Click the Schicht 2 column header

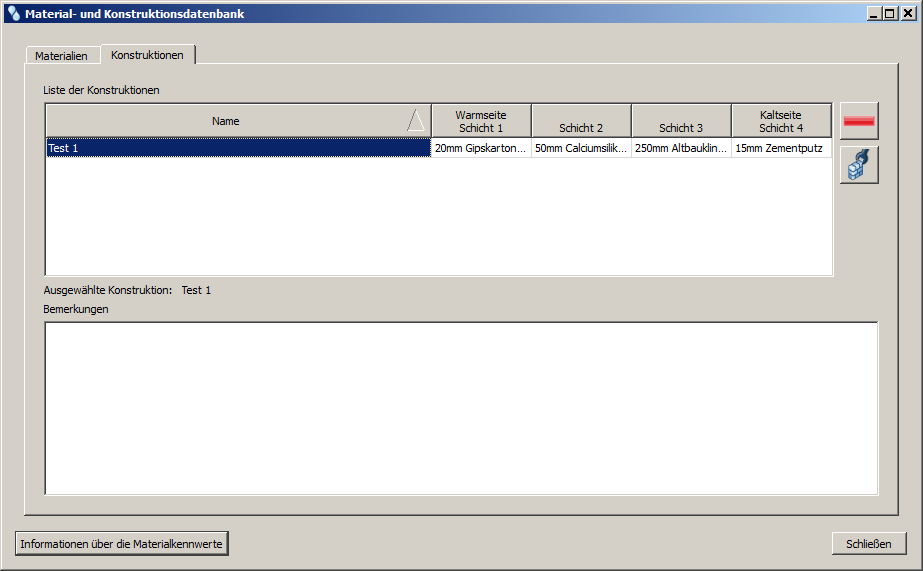click(581, 121)
